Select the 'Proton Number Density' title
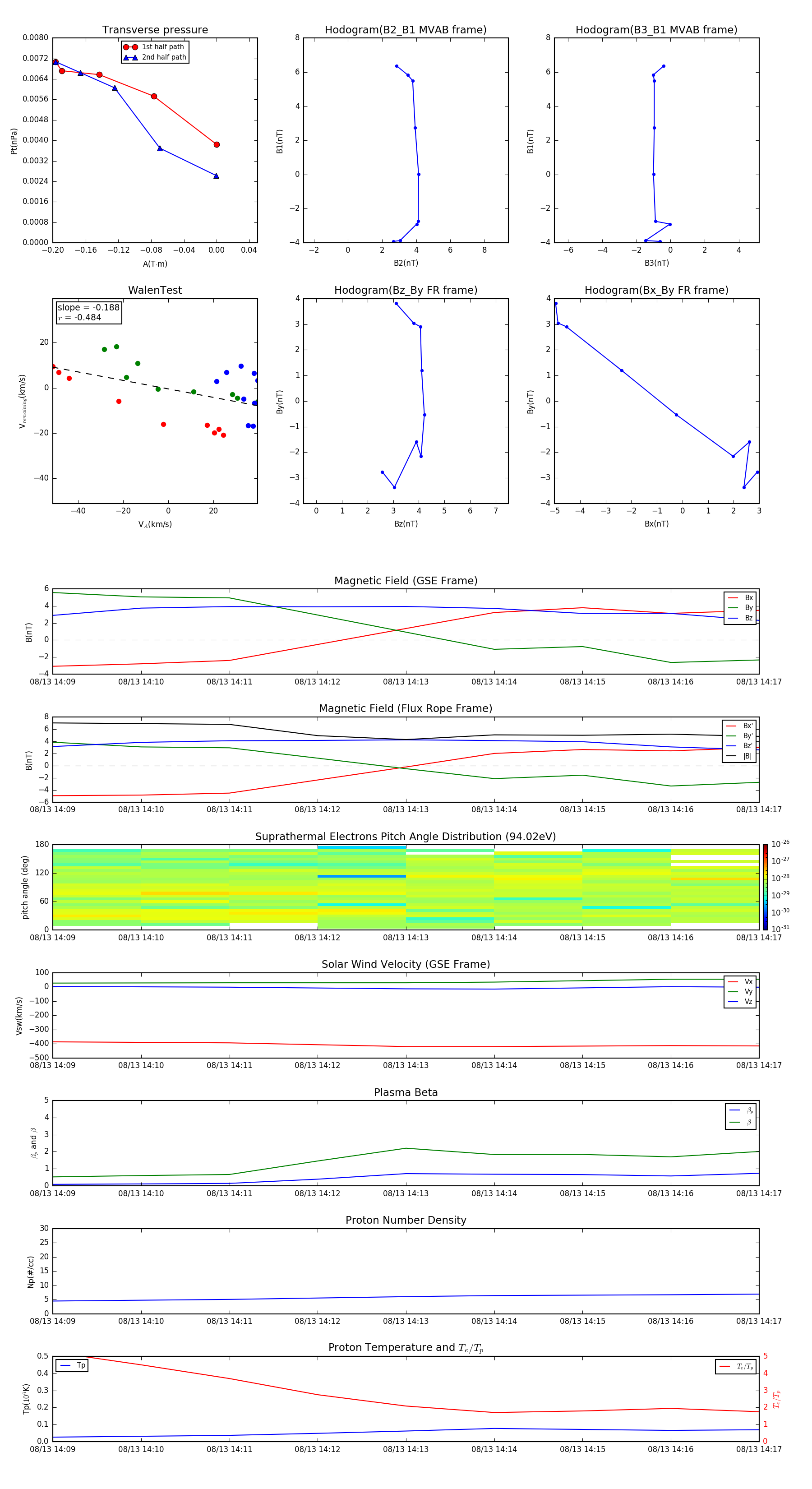 tap(406, 1221)
